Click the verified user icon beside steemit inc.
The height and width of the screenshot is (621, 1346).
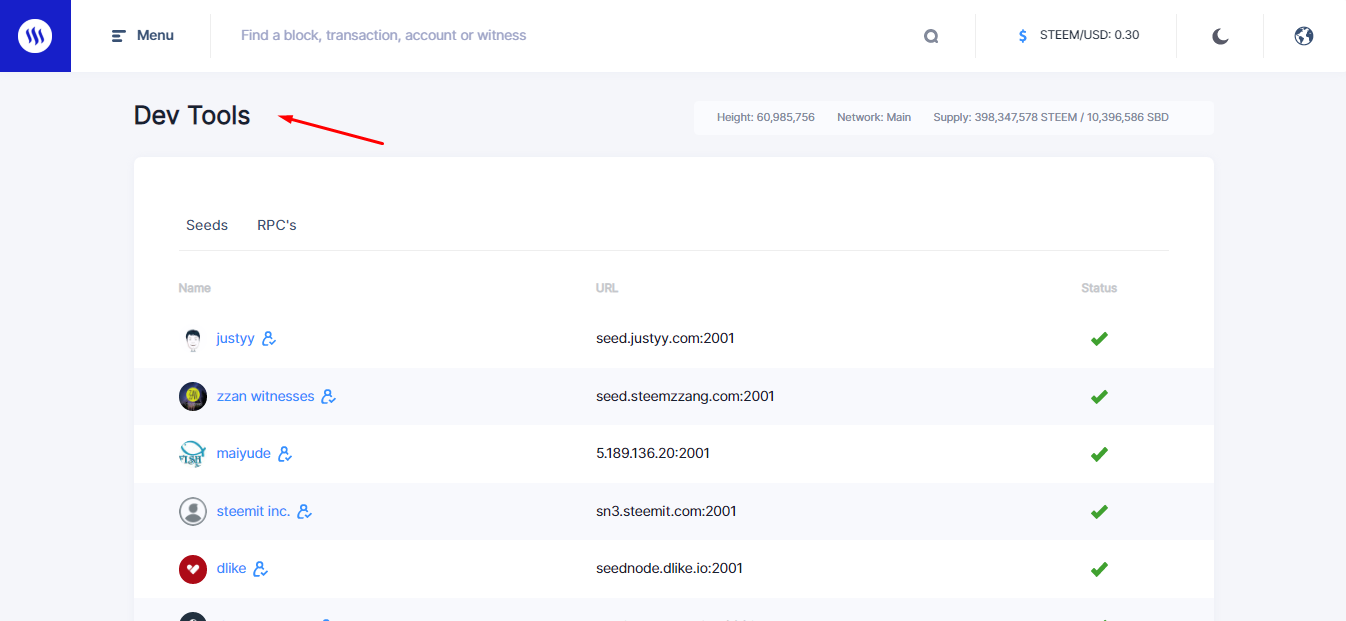tap(305, 511)
